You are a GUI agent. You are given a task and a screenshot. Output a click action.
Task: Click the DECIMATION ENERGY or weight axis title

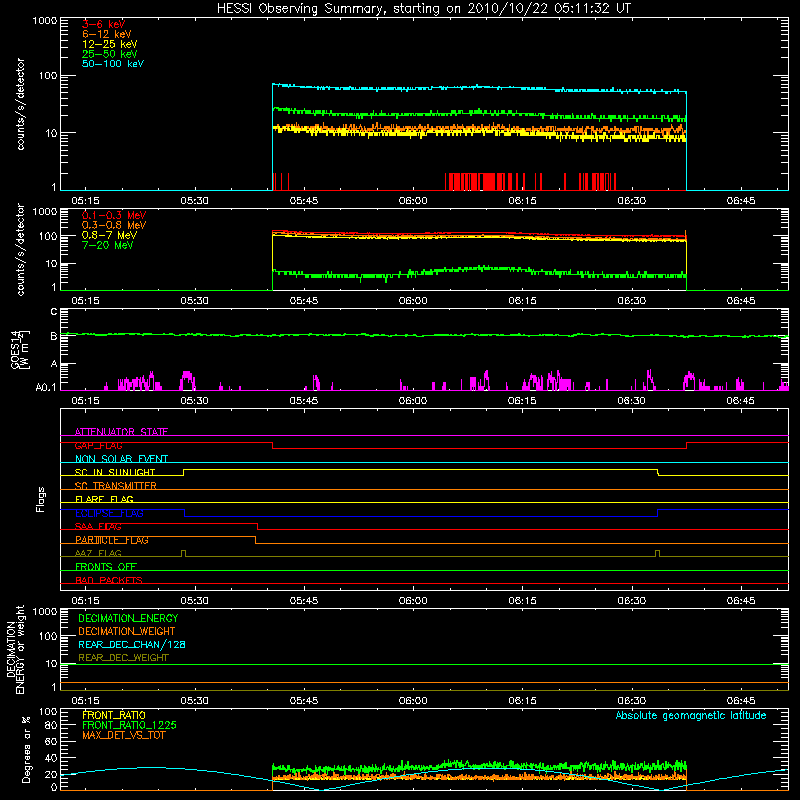click(x=15, y=649)
